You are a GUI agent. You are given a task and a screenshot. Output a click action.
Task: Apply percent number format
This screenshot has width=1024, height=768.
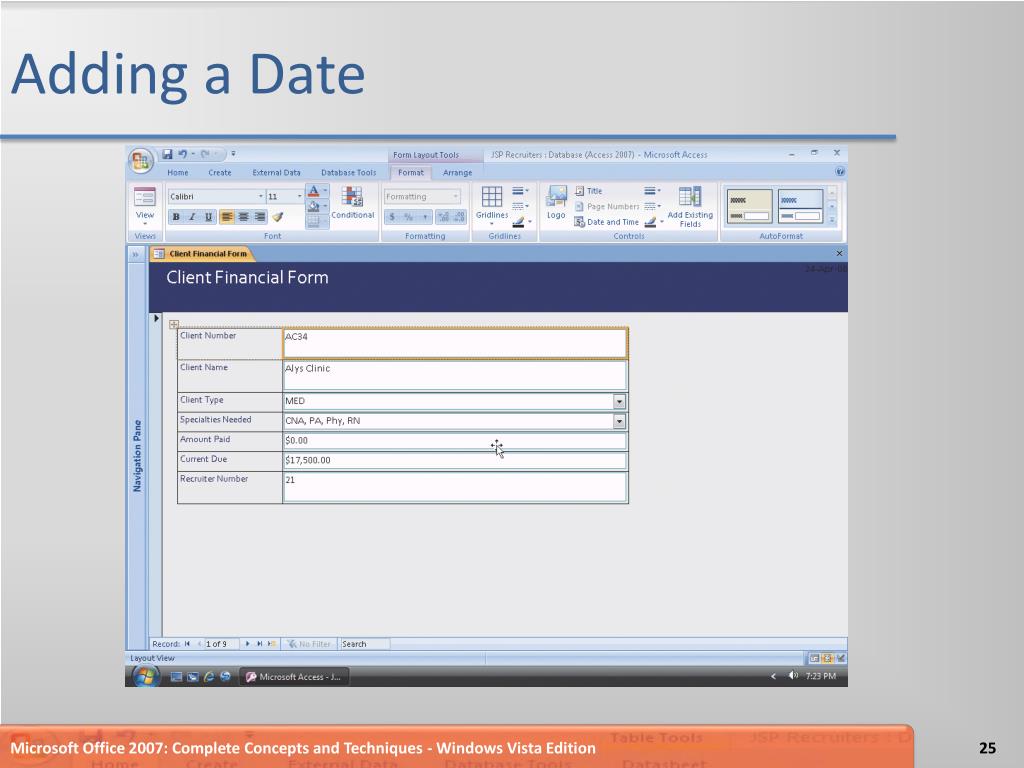pyautogui.click(x=408, y=217)
